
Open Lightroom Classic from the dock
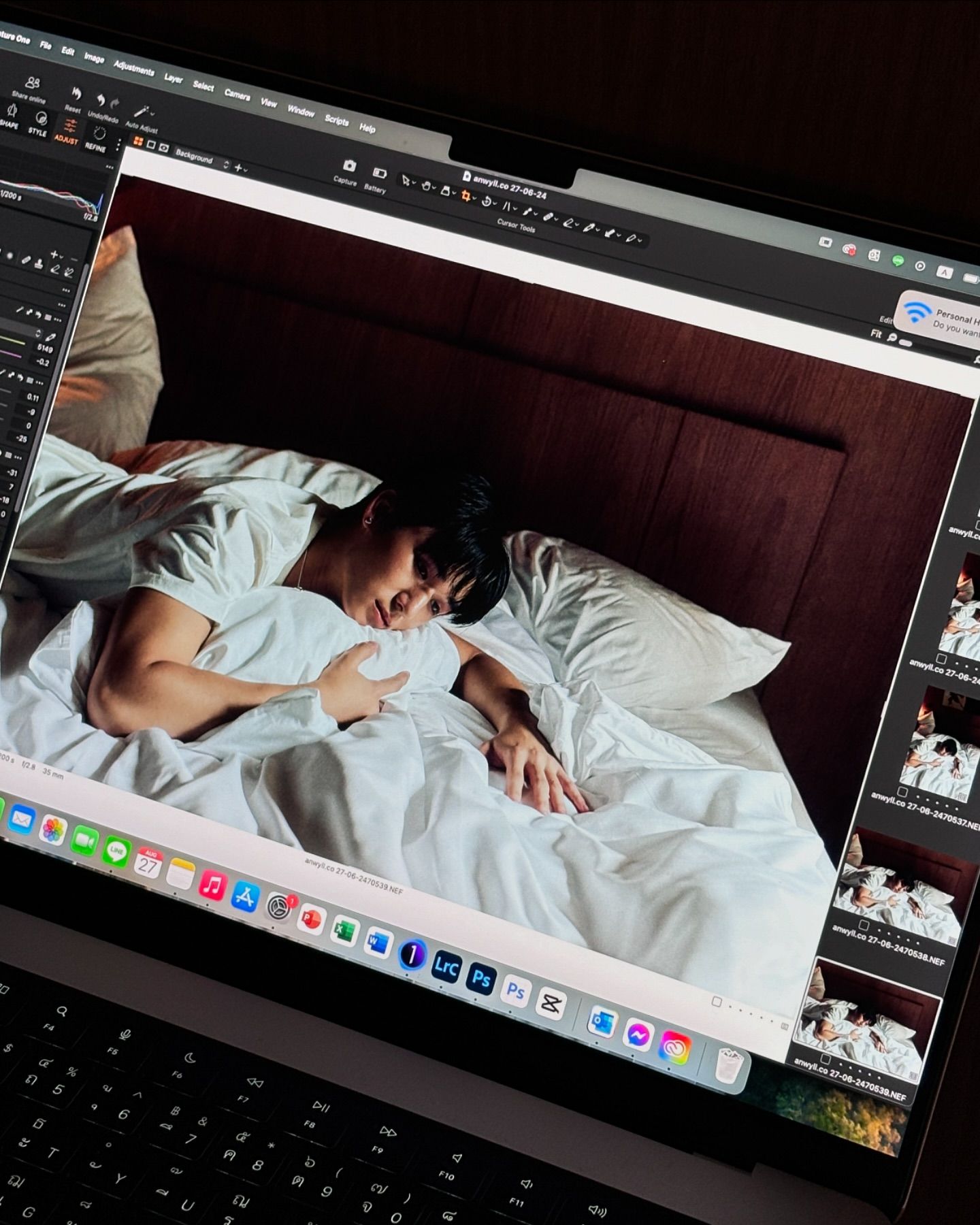pos(446,966)
